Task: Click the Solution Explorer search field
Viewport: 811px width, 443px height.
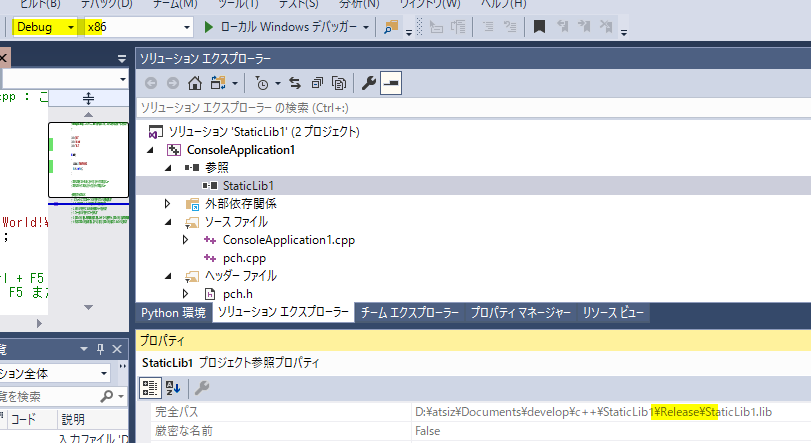Action: click(x=473, y=108)
